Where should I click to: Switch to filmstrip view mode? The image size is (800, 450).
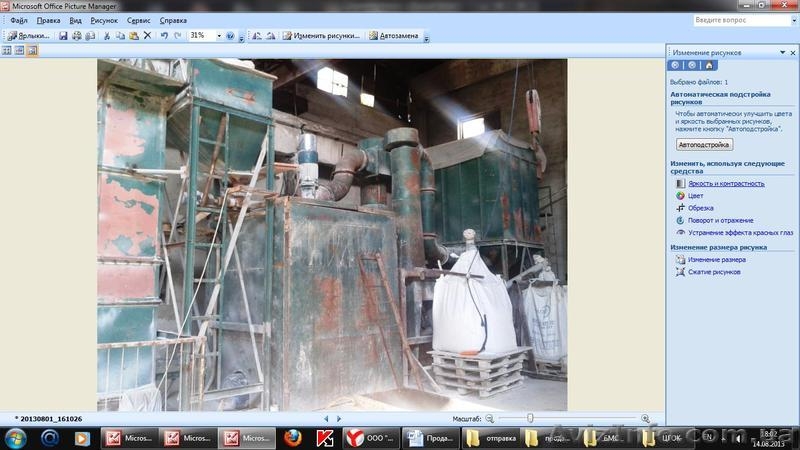[19, 50]
